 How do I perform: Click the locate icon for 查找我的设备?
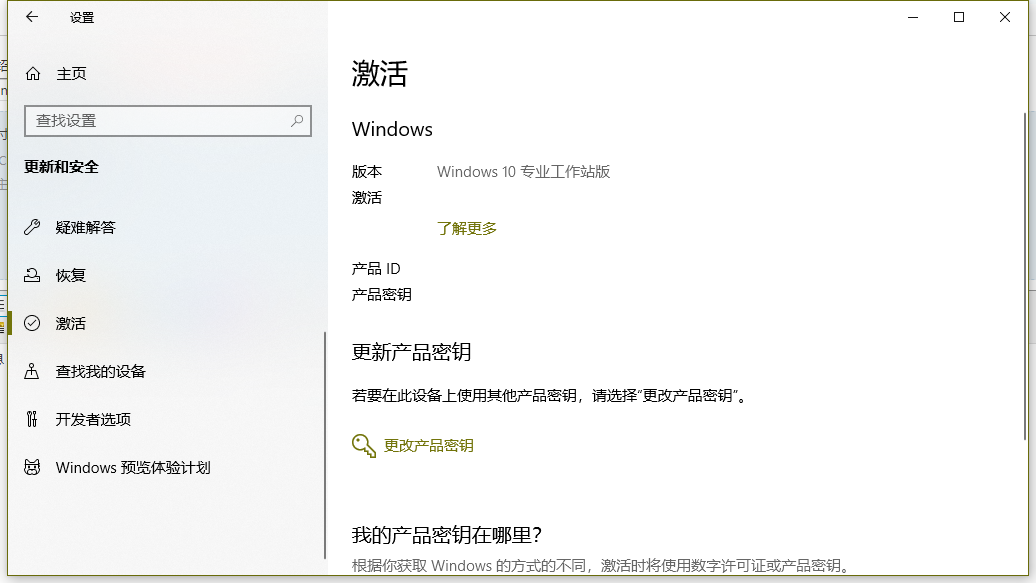[32, 371]
